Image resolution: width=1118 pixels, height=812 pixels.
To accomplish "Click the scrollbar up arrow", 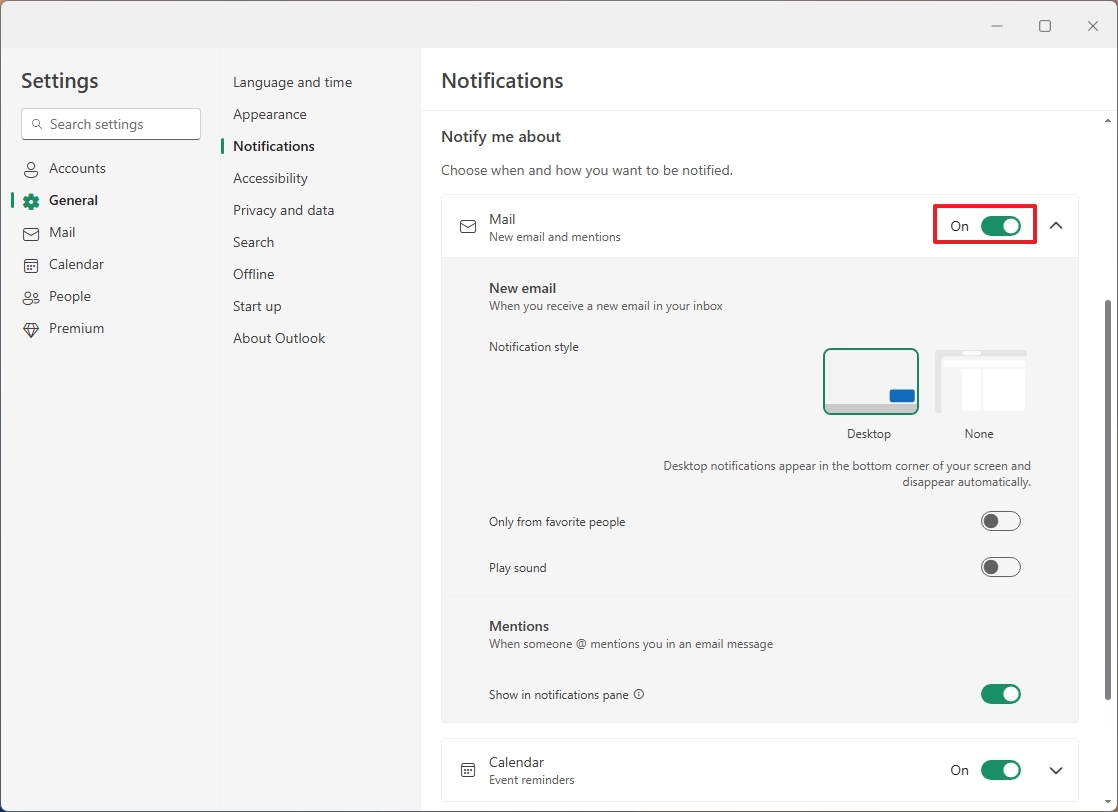I will (1107, 121).
